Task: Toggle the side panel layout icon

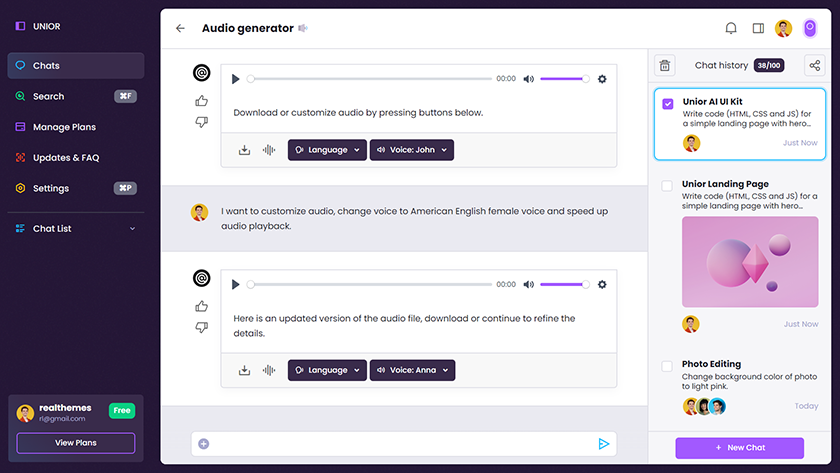Action: click(758, 28)
